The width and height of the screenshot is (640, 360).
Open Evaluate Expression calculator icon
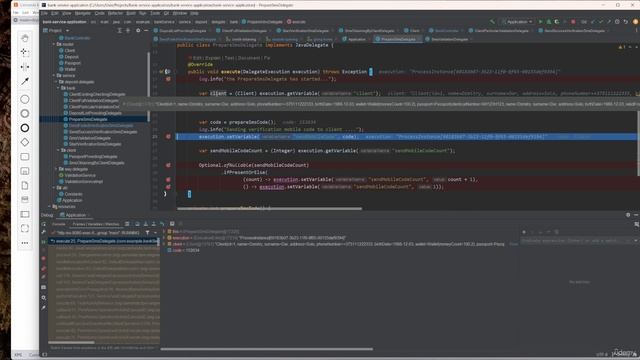pos(172,224)
